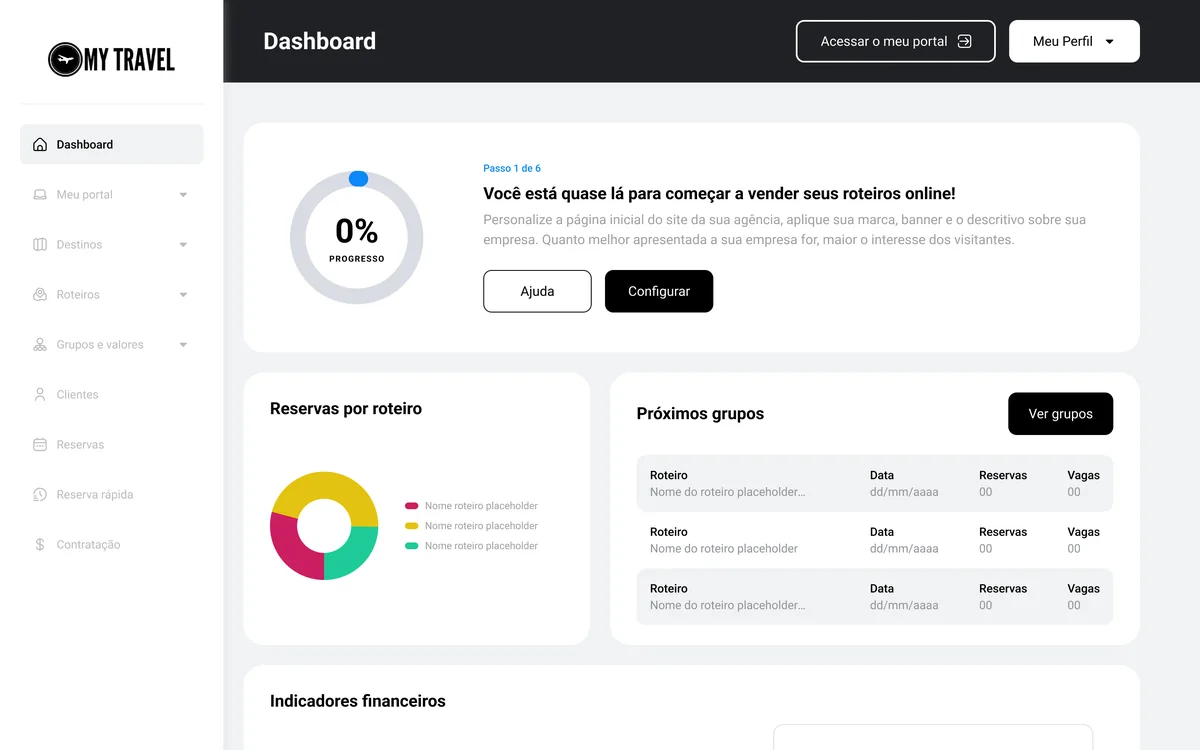
Task: Open Reserva rápida in the sidebar
Action: [x=112, y=494]
